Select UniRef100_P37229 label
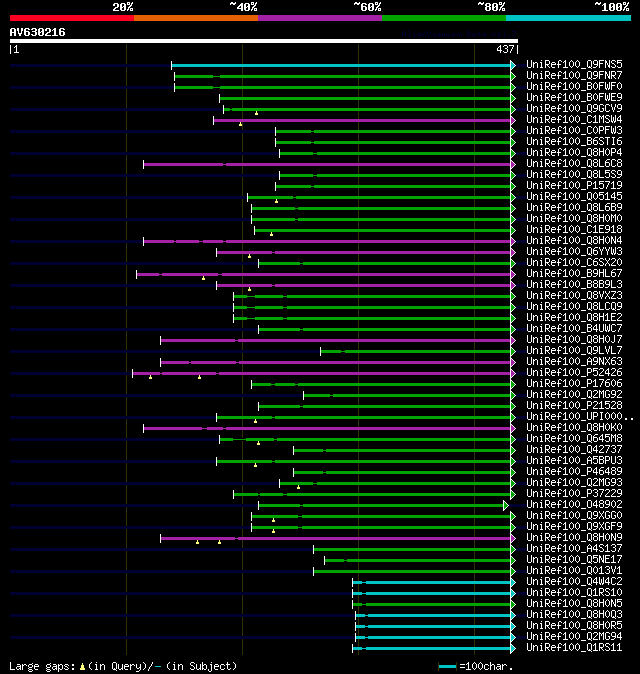The width and height of the screenshot is (640, 674). pos(574,493)
